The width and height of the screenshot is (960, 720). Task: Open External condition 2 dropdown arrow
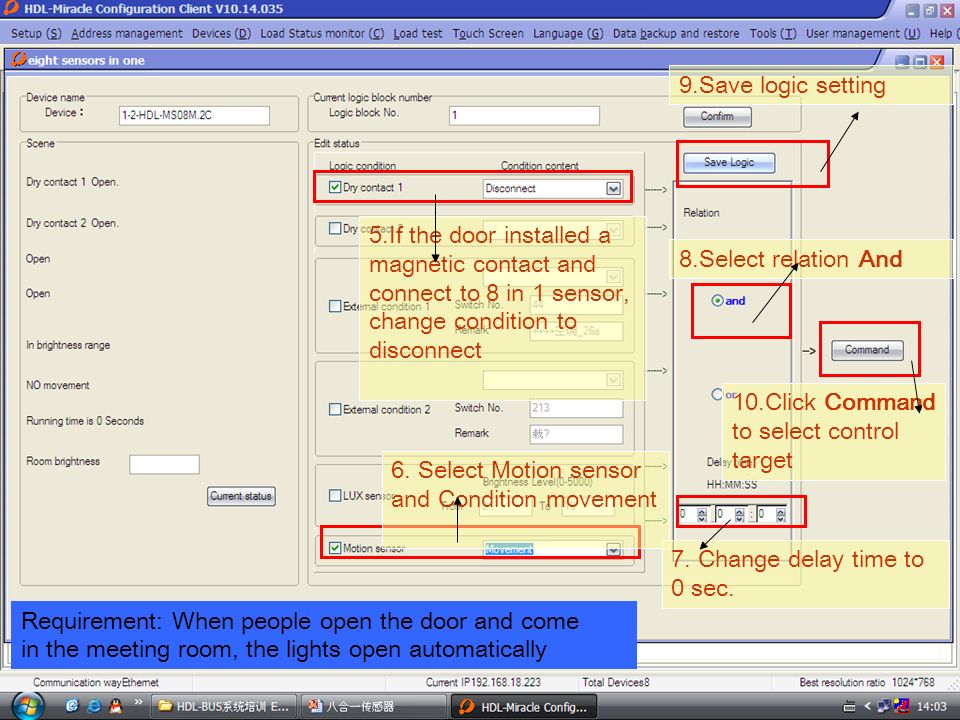point(613,380)
